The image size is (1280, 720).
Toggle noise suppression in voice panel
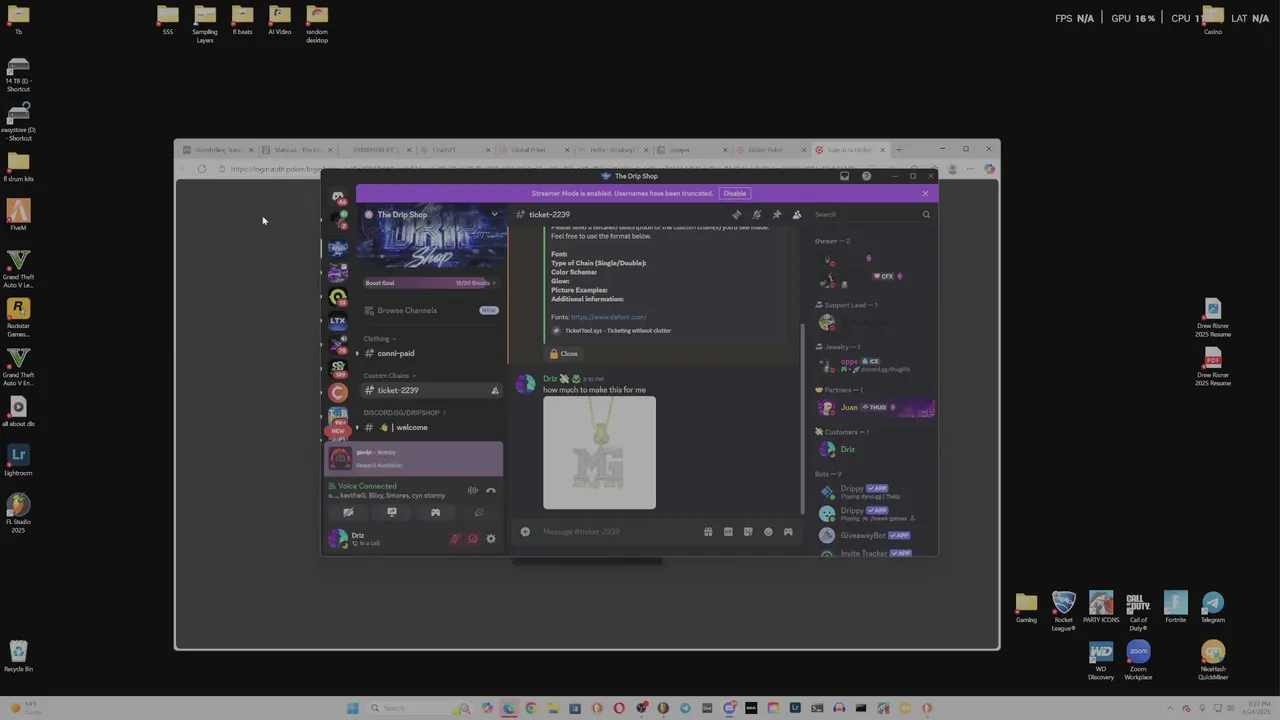[472, 491]
